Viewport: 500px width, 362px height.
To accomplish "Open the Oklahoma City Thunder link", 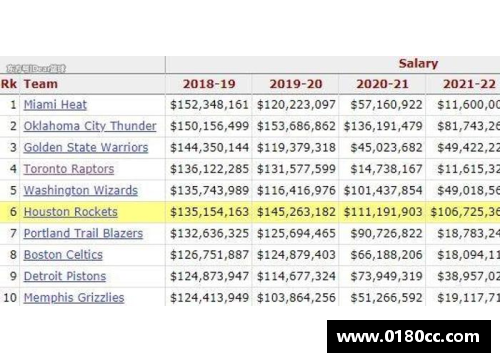I will pos(90,126).
